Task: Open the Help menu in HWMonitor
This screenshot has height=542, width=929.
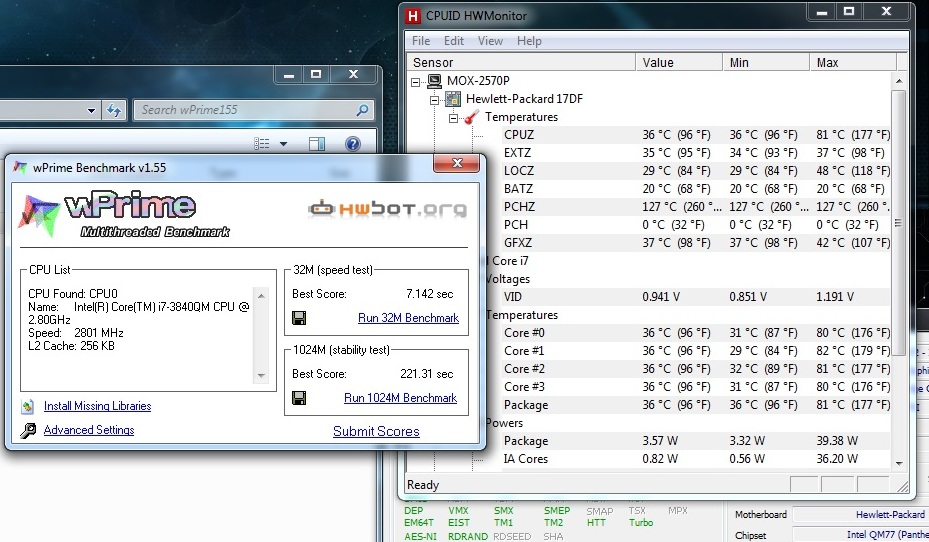Action: (x=529, y=41)
